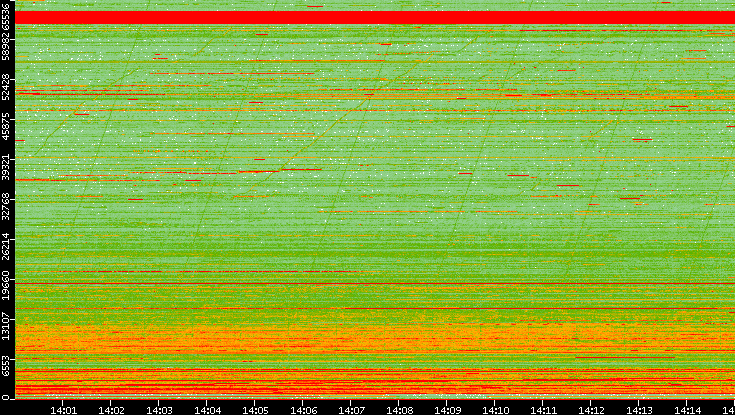This screenshot has width=735, height=415.
Task: Click the 26214 vertical axis label
Action: tap(5, 246)
